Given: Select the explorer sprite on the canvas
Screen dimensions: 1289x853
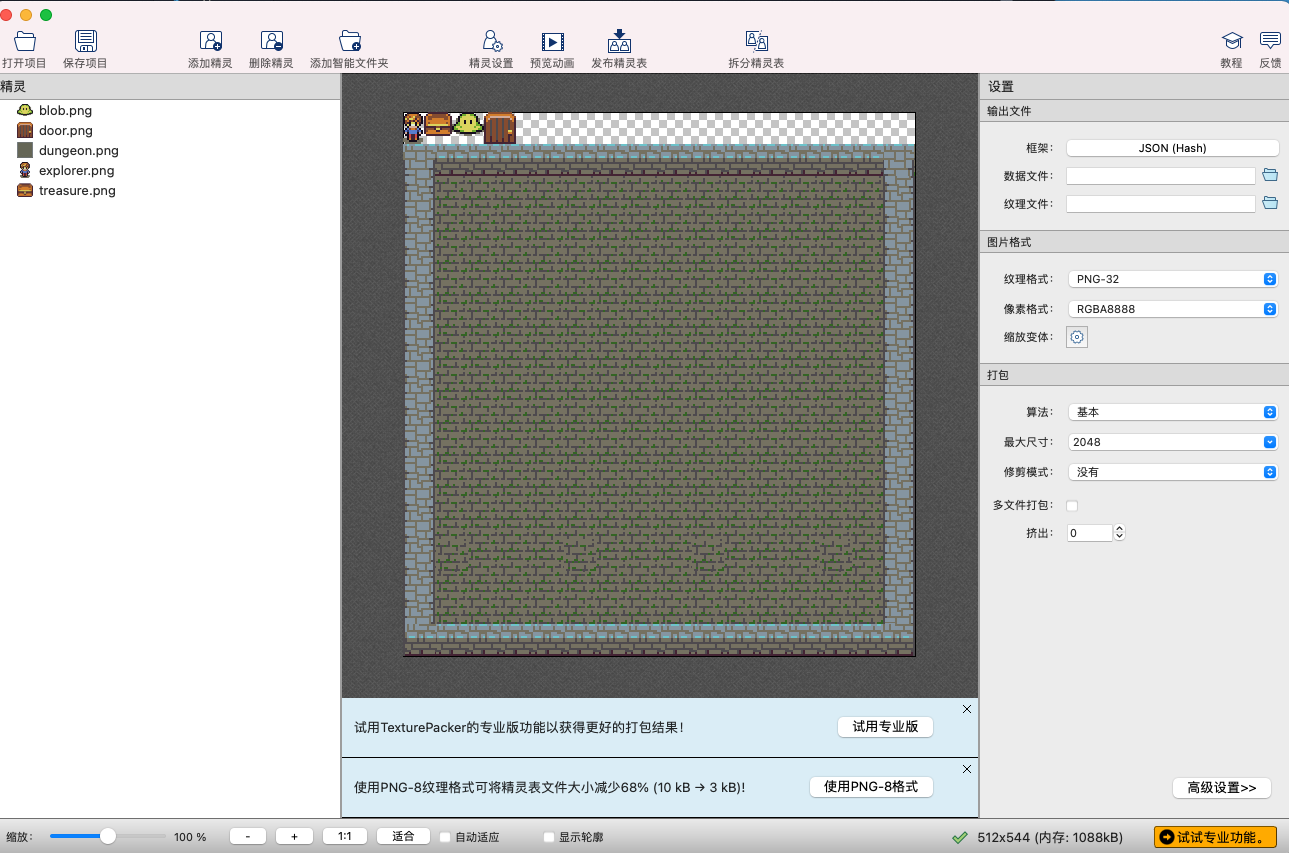Looking at the screenshot, I should pyautogui.click(x=413, y=128).
